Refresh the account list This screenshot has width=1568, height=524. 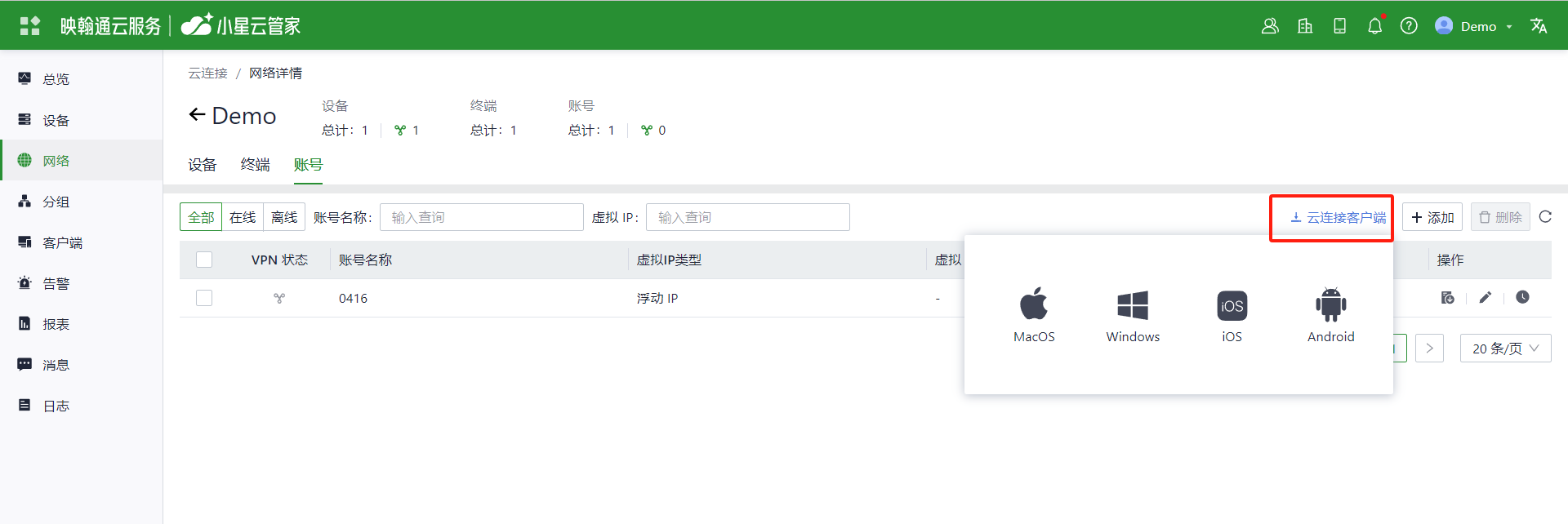1545,217
